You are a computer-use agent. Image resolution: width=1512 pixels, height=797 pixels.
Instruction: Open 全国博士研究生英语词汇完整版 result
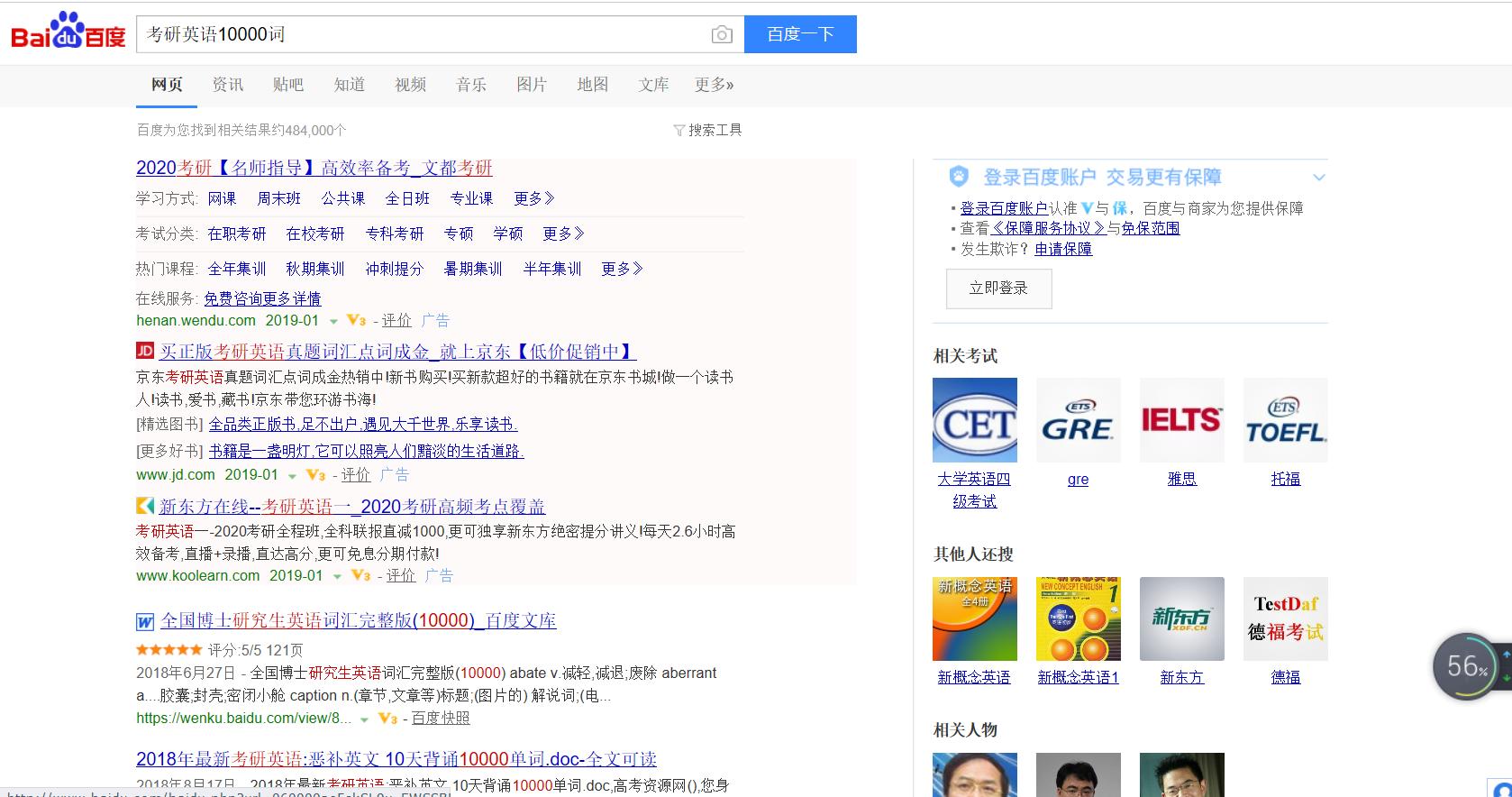click(359, 620)
